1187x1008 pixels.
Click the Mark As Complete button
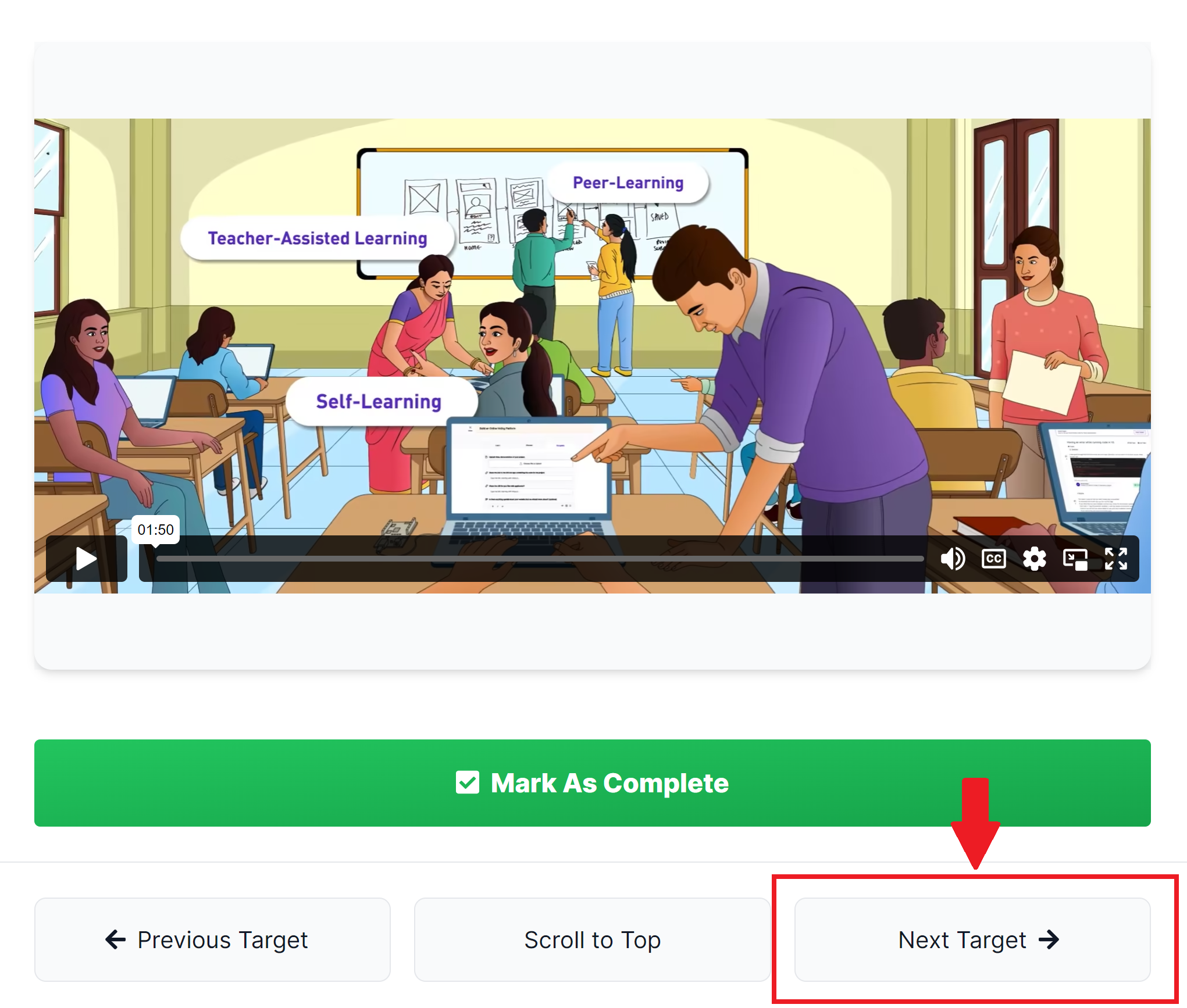592,782
